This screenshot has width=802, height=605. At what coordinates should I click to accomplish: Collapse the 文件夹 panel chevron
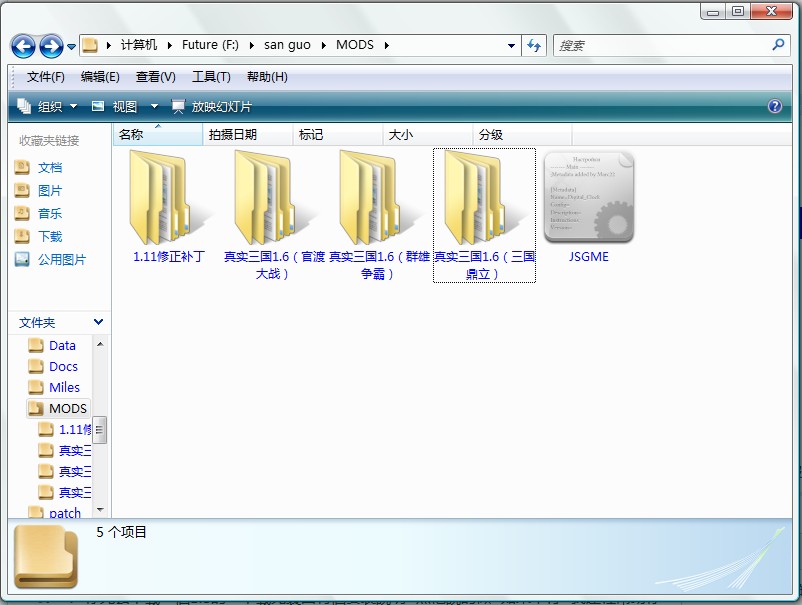click(98, 322)
